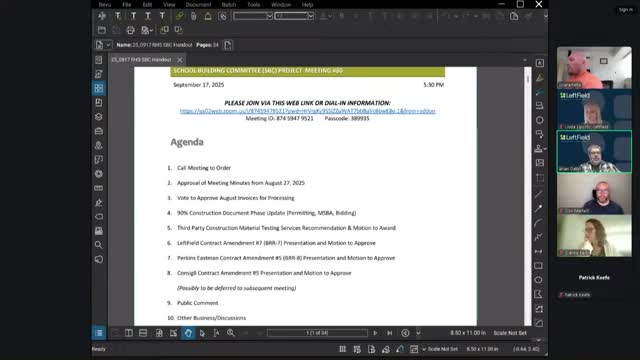
Task: Open the Previous View dropdown chevron in bottom bar
Action: point(418,333)
